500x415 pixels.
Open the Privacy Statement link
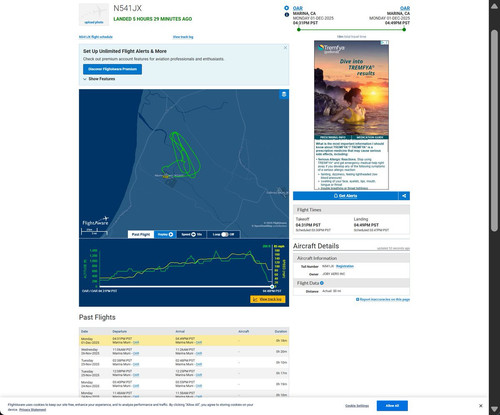[33, 409]
